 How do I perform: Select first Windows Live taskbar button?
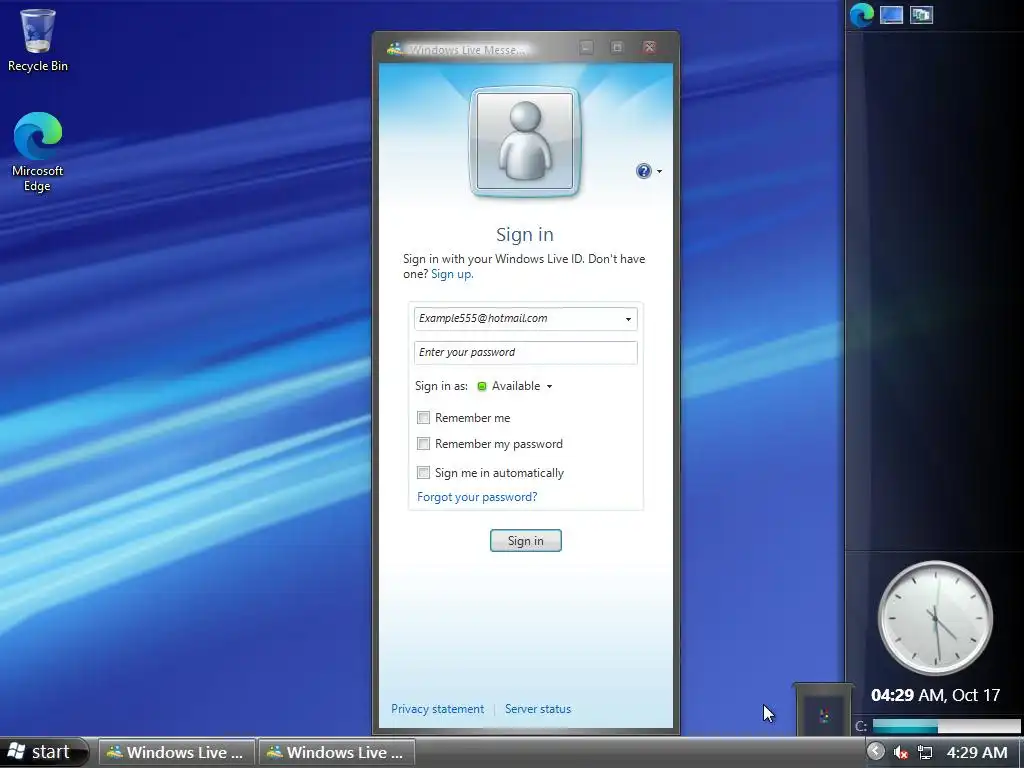point(176,752)
